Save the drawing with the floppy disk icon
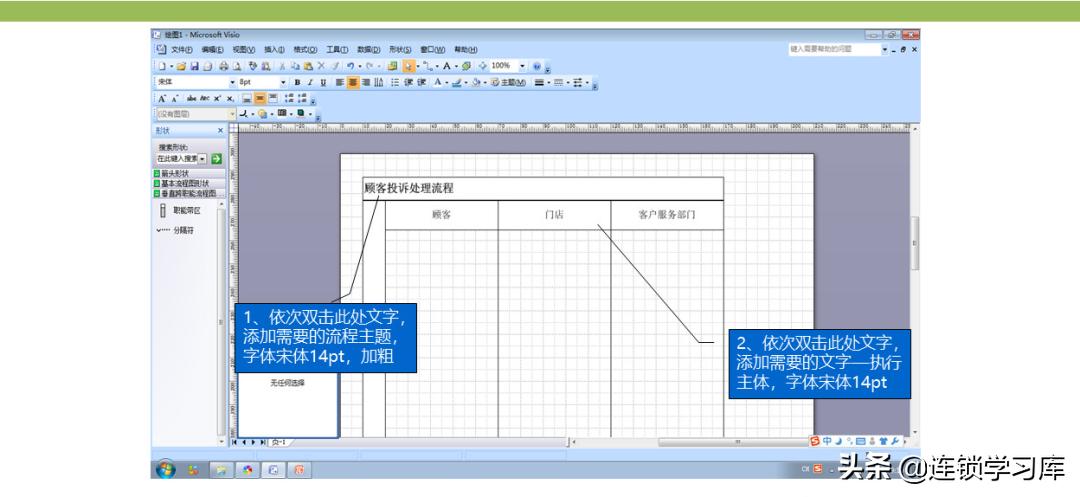 [194, 66]
